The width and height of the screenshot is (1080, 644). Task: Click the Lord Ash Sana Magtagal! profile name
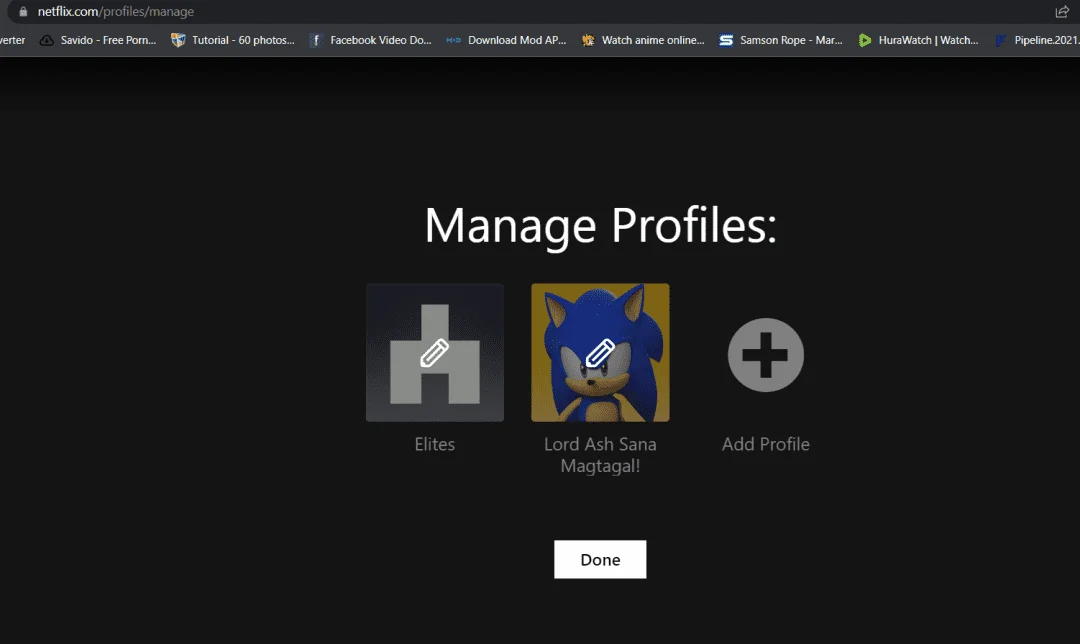[600, 455]
